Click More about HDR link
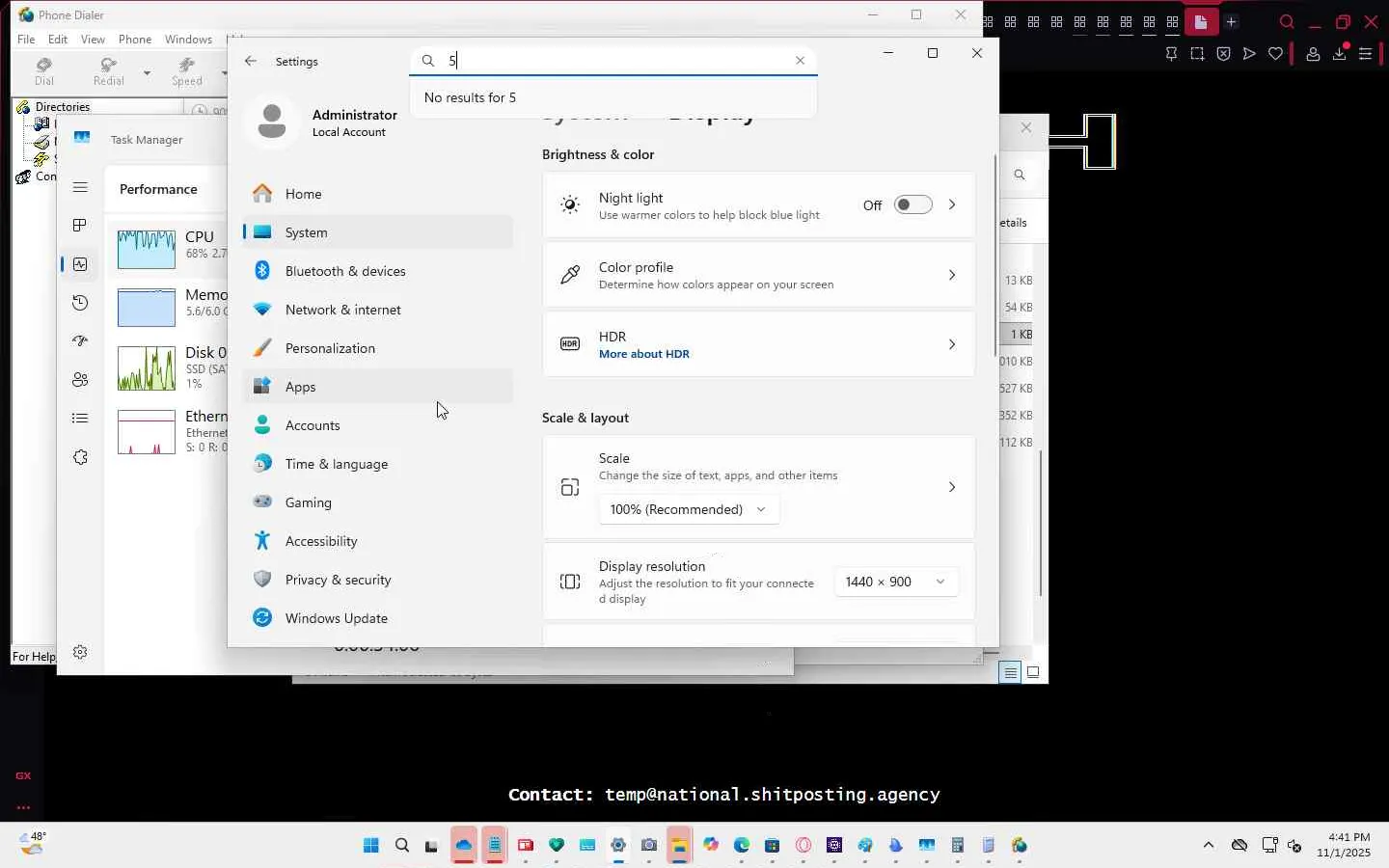Image resolution: width=1389 pixels, height=868 pixels. tap(644, 354)
